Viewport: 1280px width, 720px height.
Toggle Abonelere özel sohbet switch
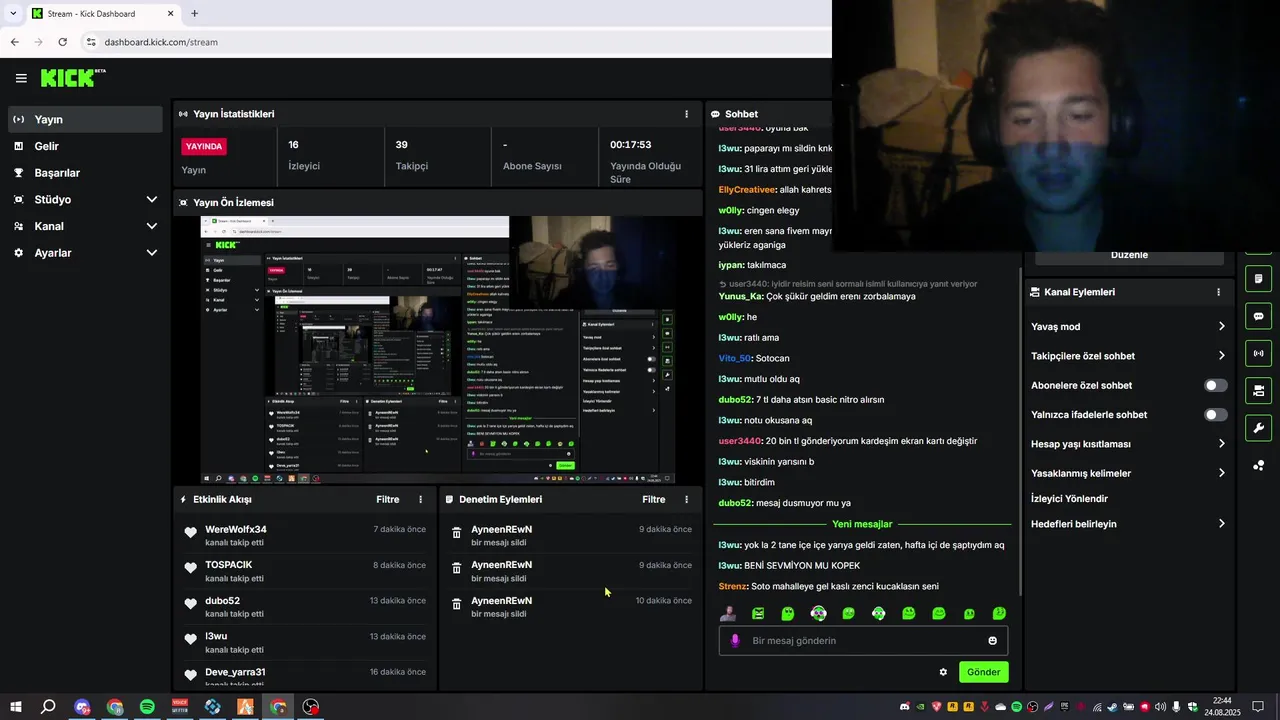pos(1216,385)
